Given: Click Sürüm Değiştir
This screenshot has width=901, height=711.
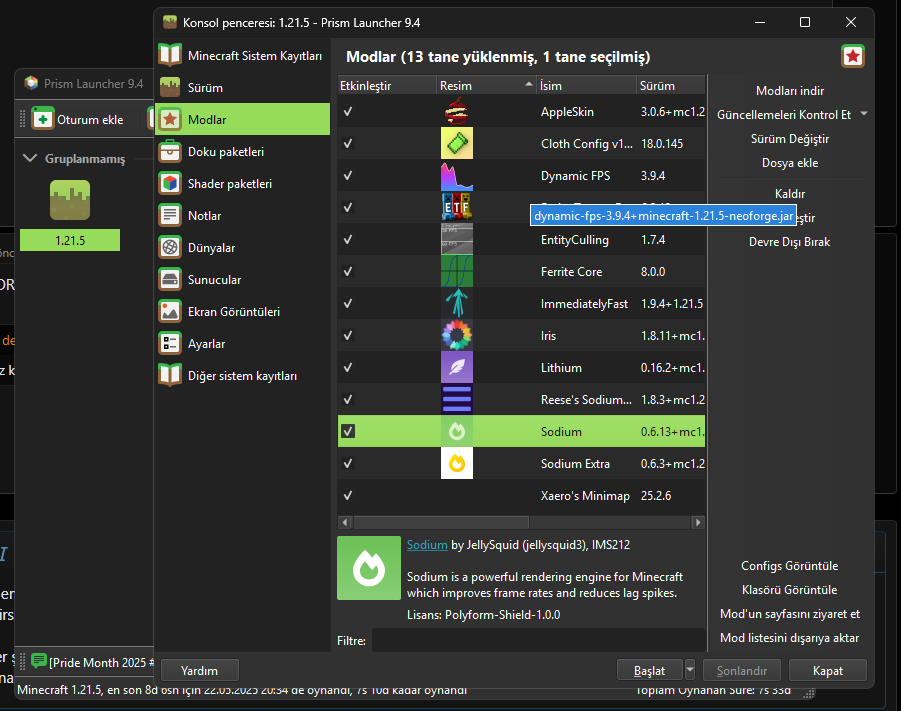Looking at the screenshot, I should point(790,139).
